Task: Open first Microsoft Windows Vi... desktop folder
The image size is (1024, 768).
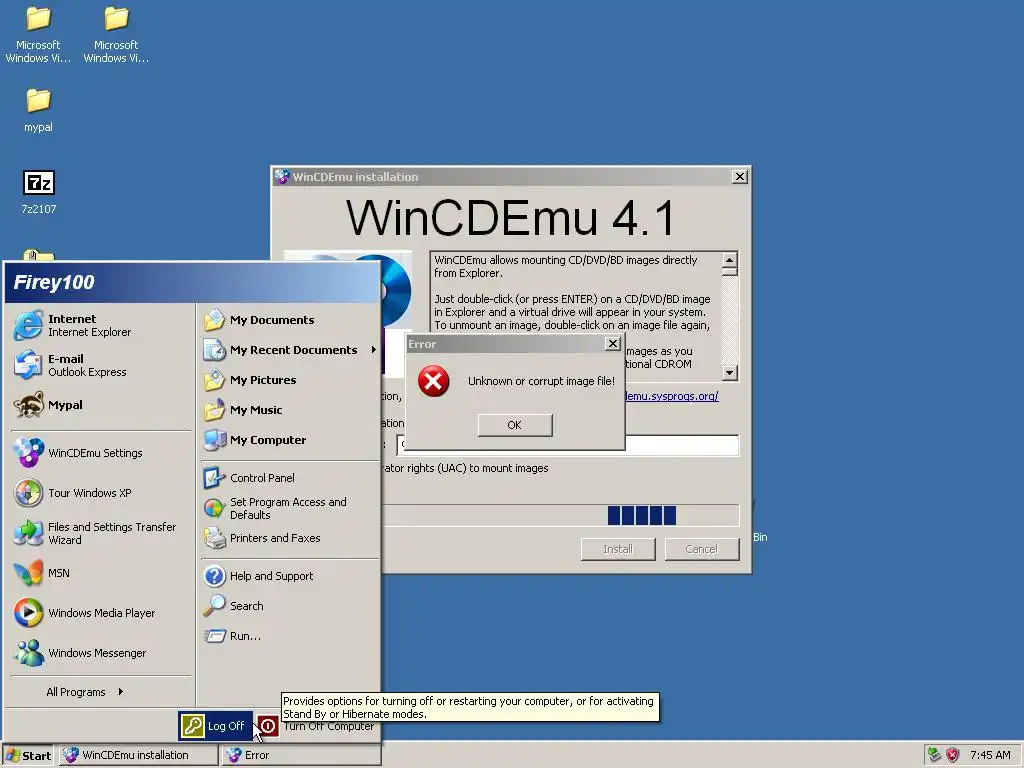Action: [x=38, y=34]
